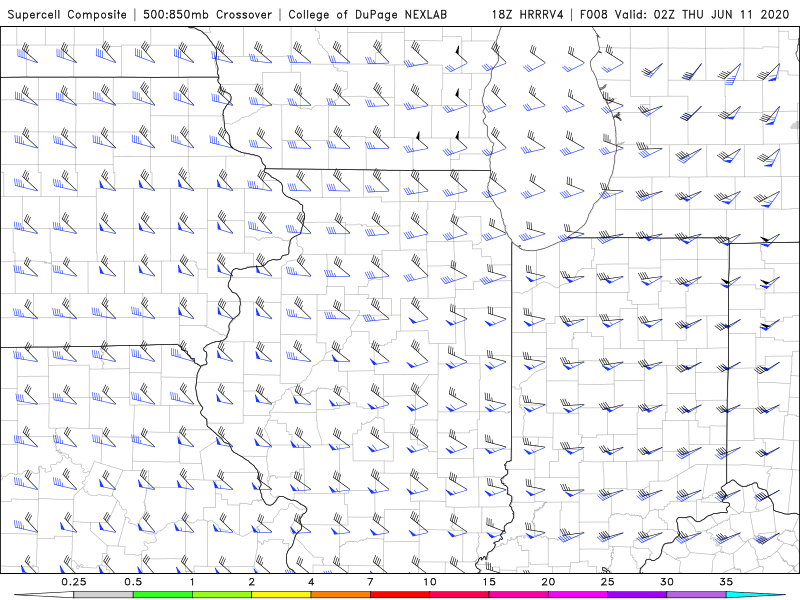Click the legend value 2
The width and height of the screenshot is (800, 600).
coord(252,582)
